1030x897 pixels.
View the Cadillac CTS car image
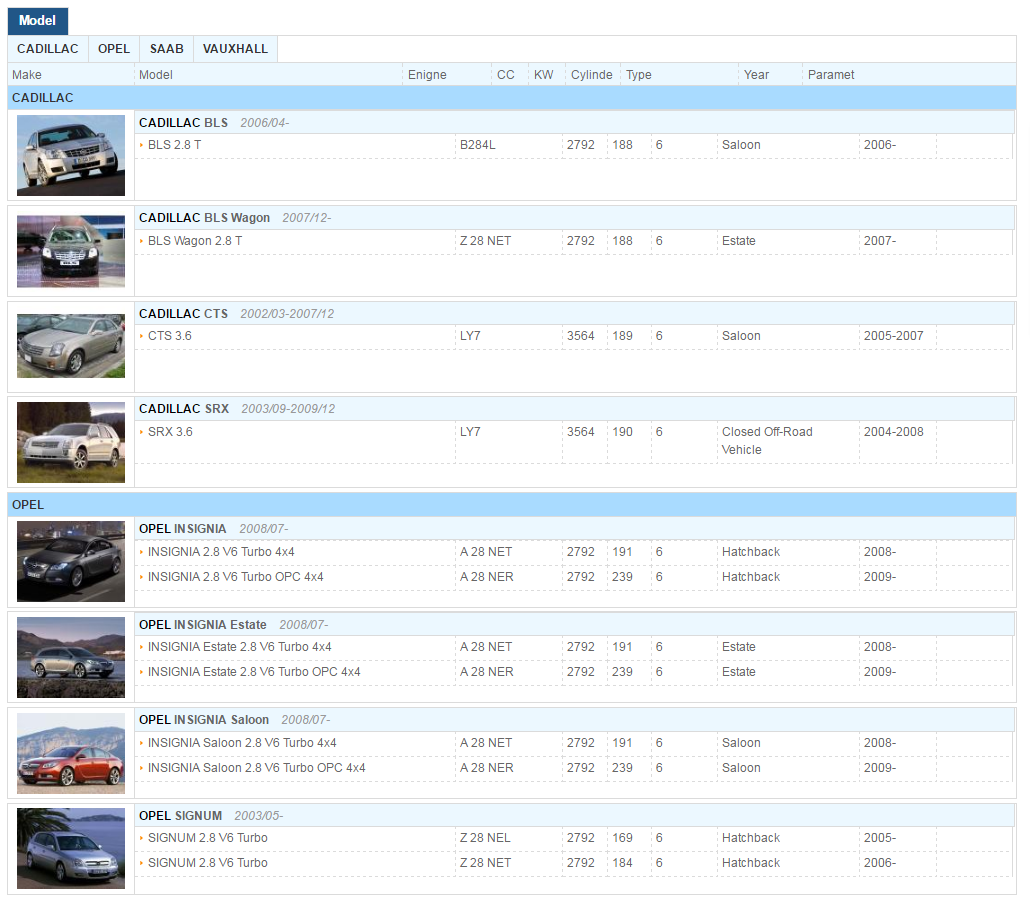click(x=71, y=346)
